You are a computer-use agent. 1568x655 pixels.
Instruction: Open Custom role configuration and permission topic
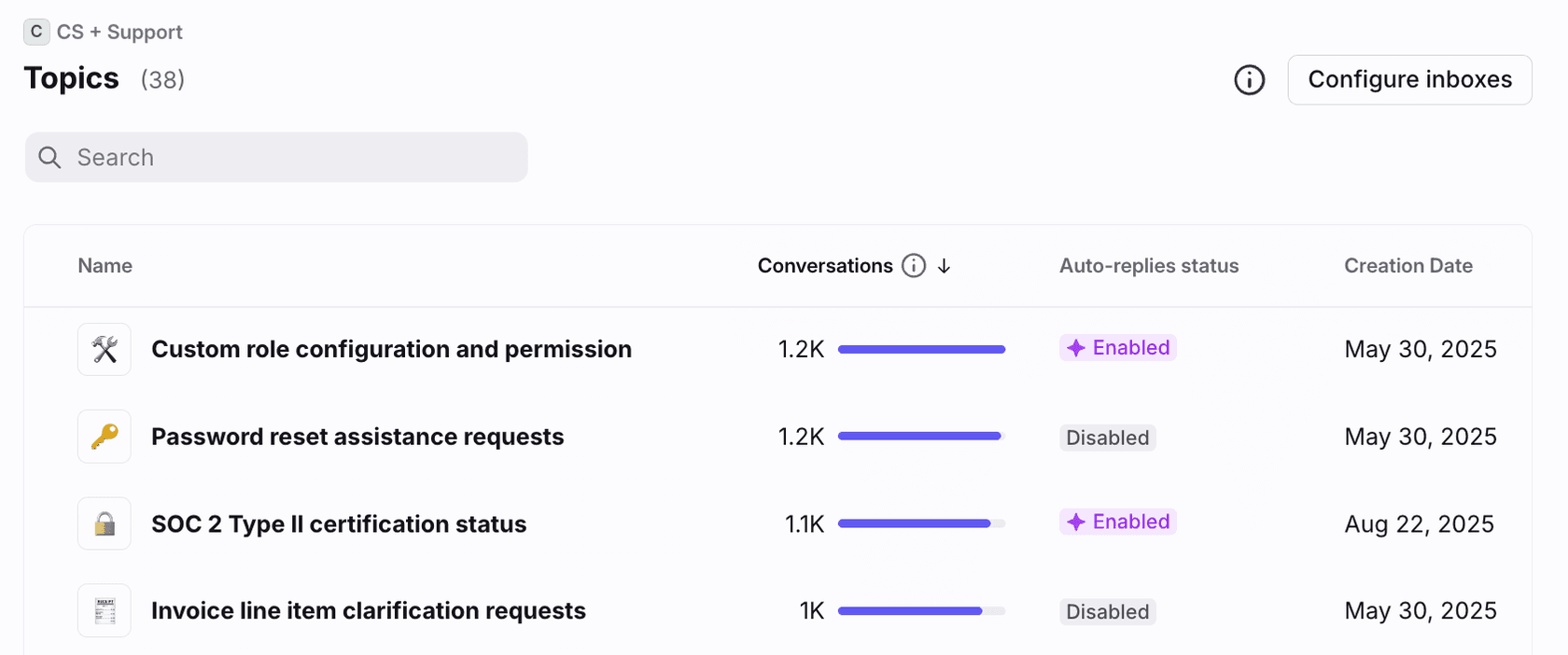tap(391, 349)
